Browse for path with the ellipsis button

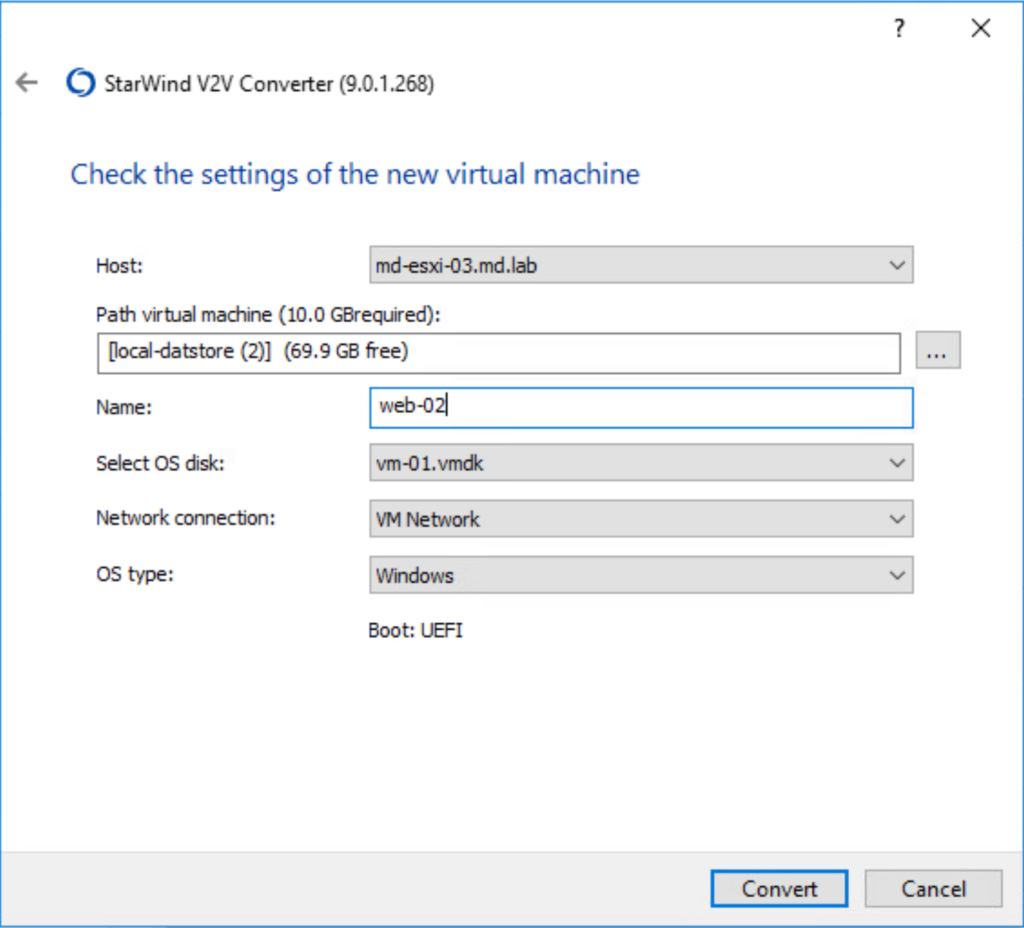tap(938, 351)
